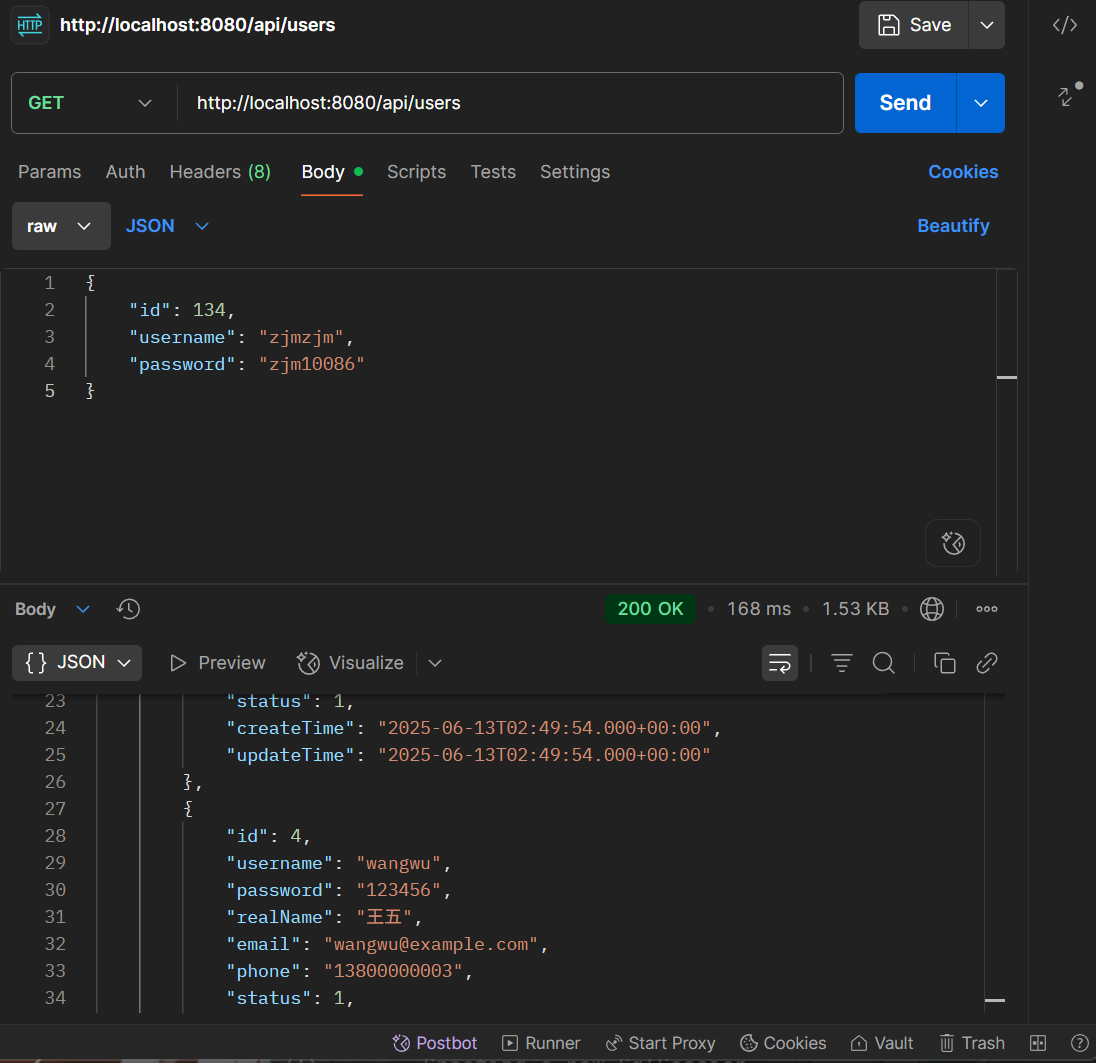Viewport: 1096px width, 1063px height.
Task: Click Start Proxy in status bar
Action: (x=661, y=1043)
